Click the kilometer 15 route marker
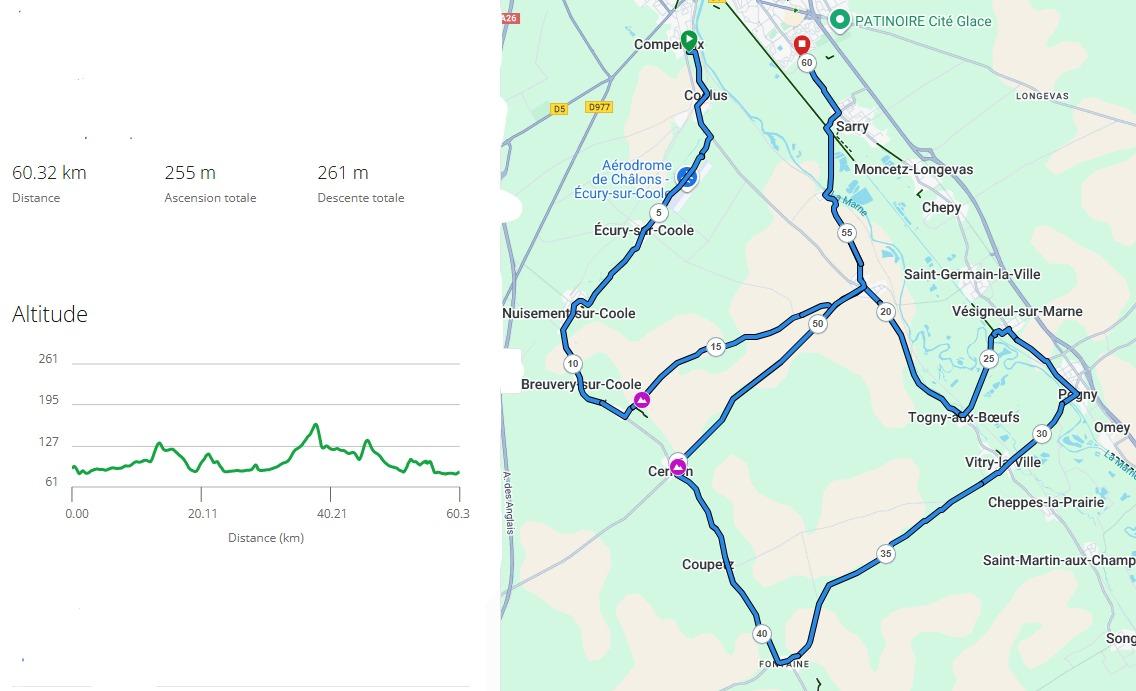1136x691 pixels. click(715, 347)
